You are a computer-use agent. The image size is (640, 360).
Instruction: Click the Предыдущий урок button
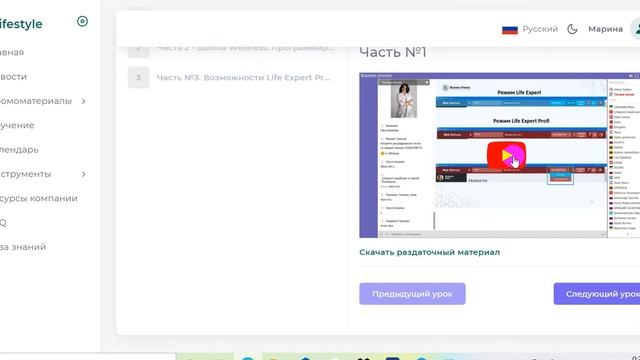pyautogui.click(x=412, y=294)
